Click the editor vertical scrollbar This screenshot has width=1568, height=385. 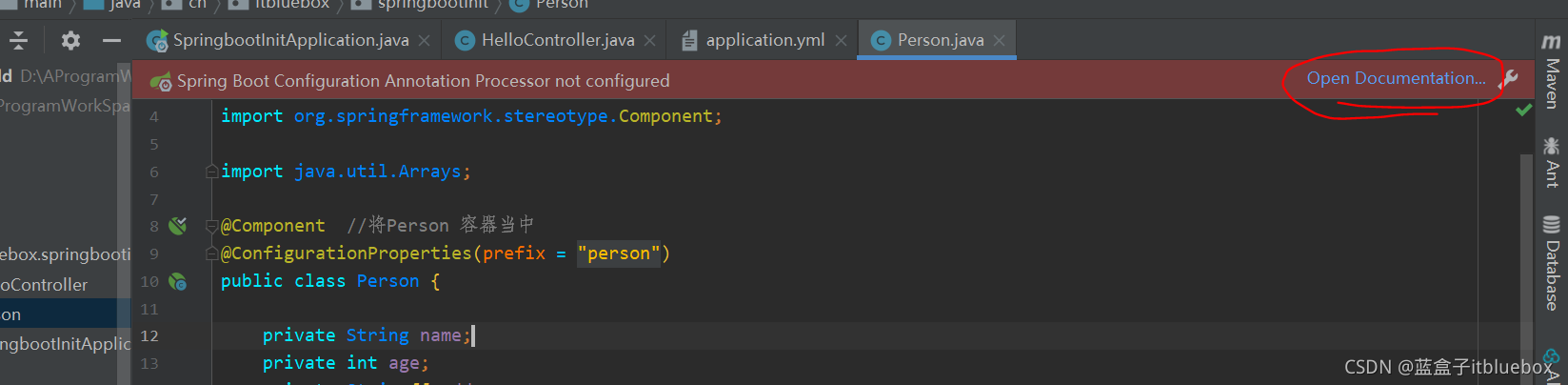click(1527, 238)
